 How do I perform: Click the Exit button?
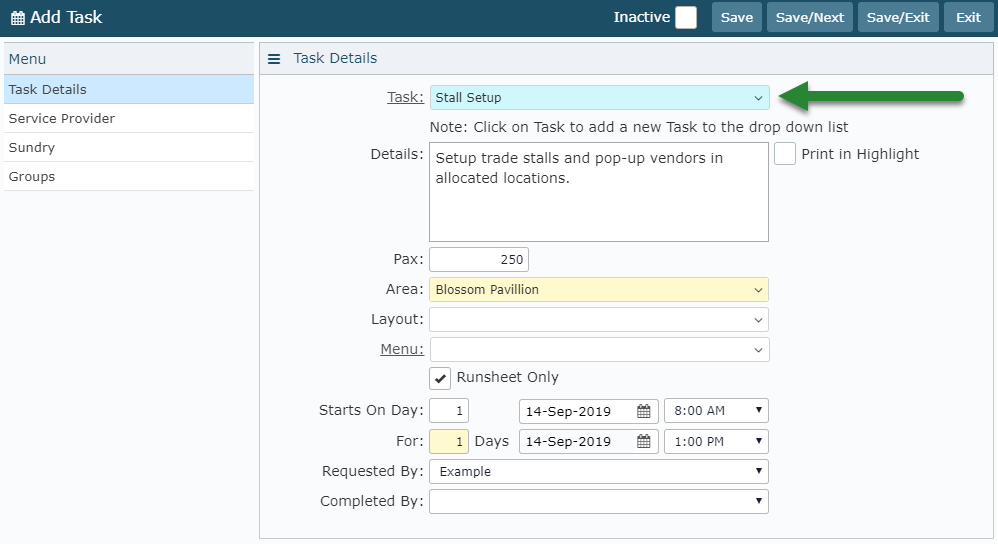tap(968, 17)
